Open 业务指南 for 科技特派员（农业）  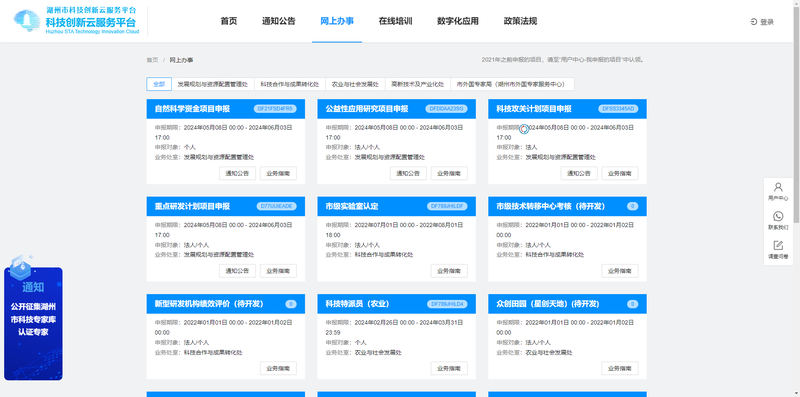point(449,368)
